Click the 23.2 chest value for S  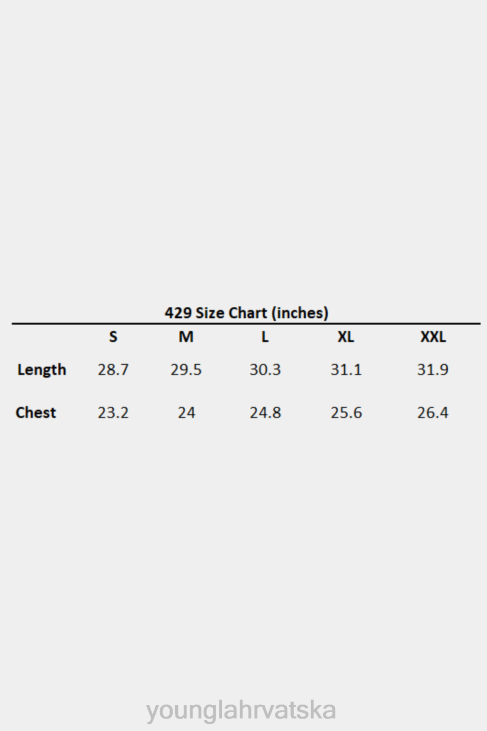click(113, 413)
